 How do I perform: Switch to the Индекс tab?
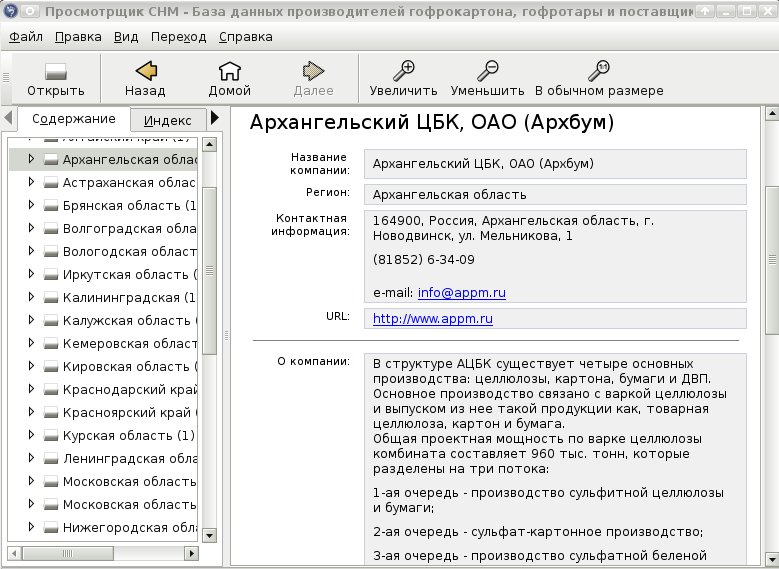[x=167, y=120]
